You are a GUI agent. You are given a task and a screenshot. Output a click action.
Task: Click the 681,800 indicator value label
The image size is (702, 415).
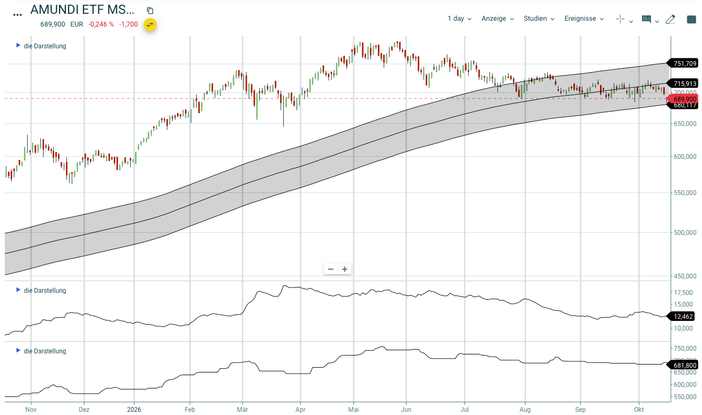click(684, 365)
